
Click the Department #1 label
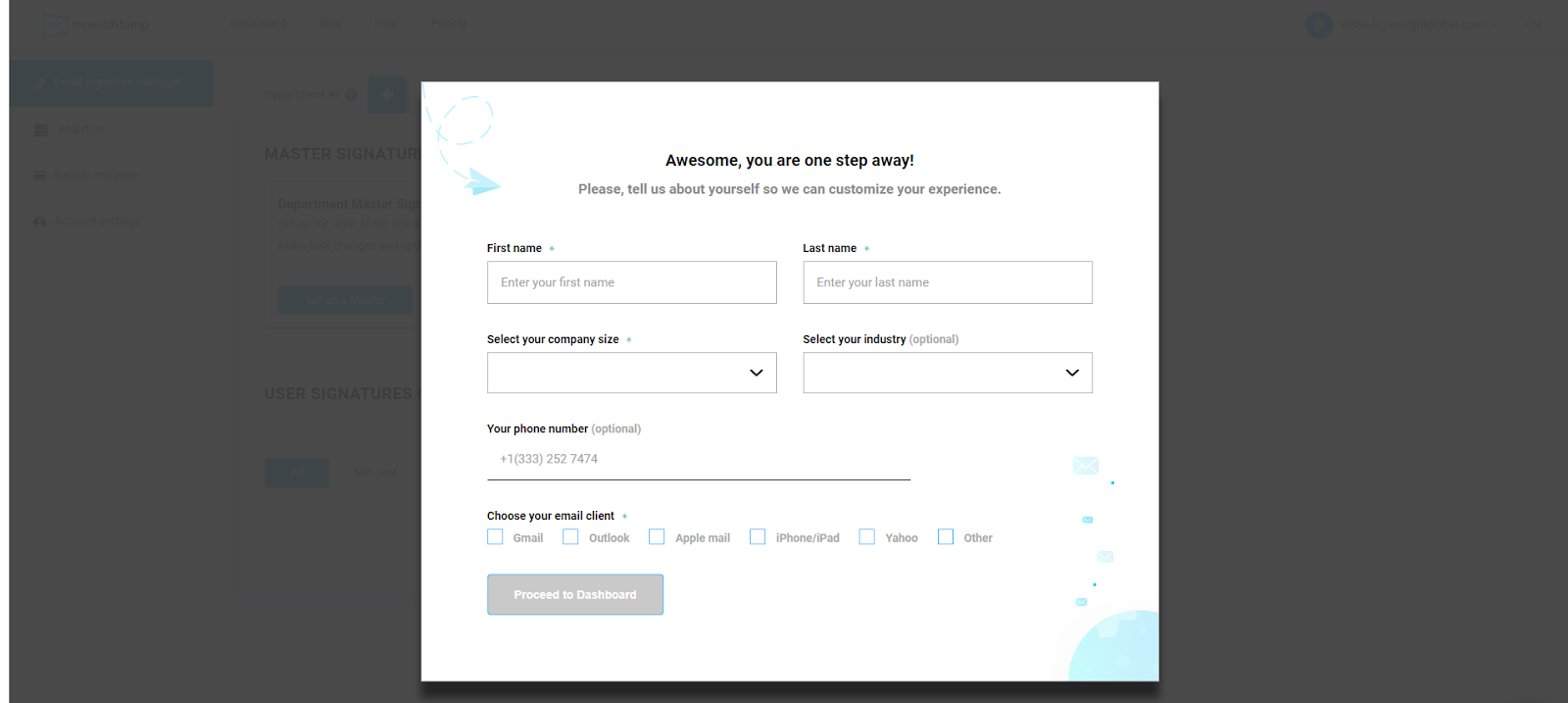(x=302, y=95)
